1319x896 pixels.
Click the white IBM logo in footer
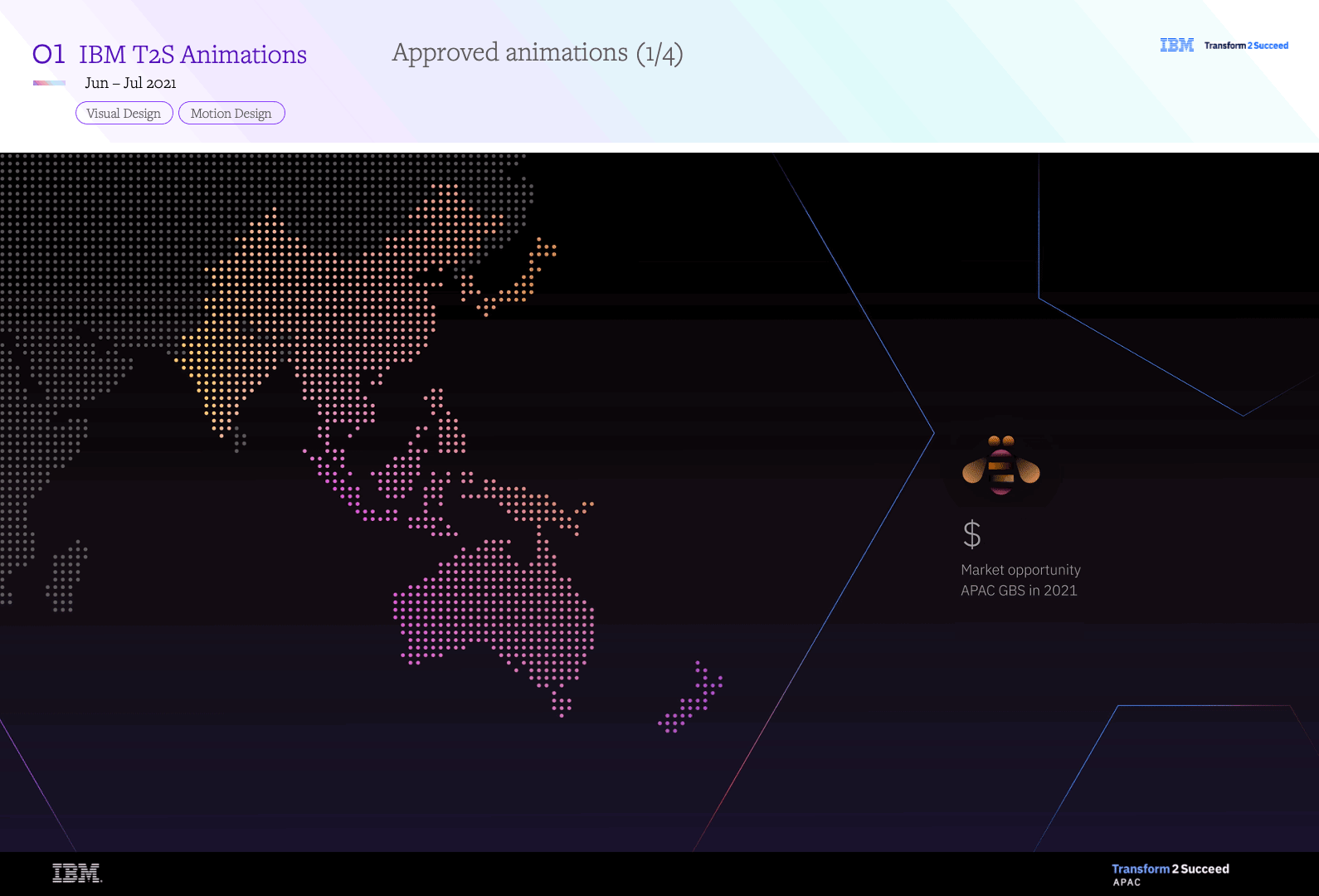77,873
